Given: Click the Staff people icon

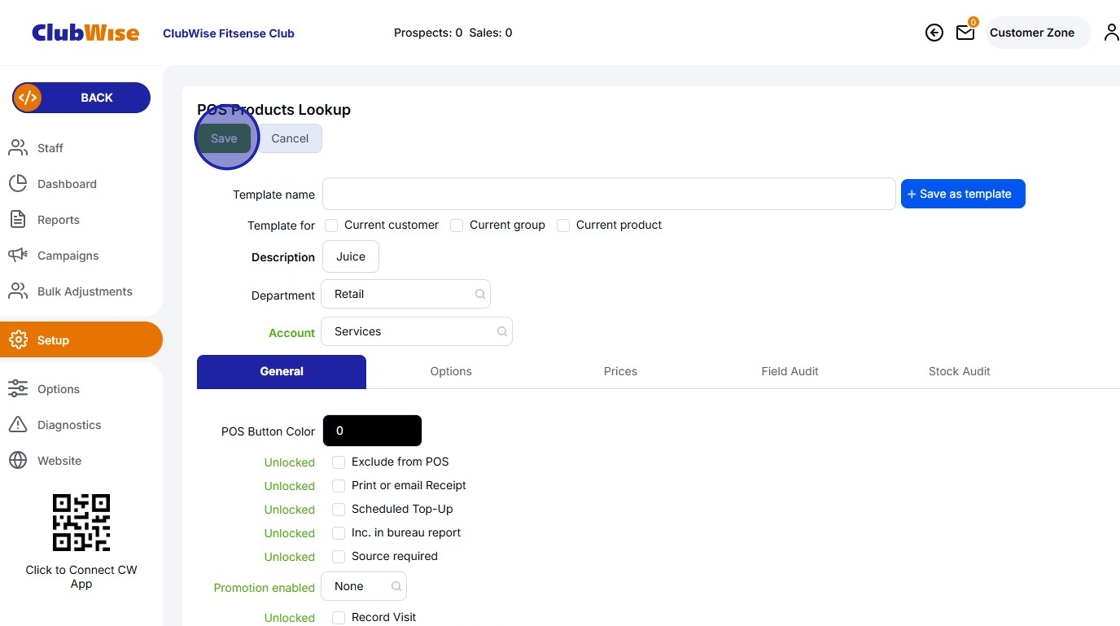Looking at the screenshot, I should pos(18,148).
